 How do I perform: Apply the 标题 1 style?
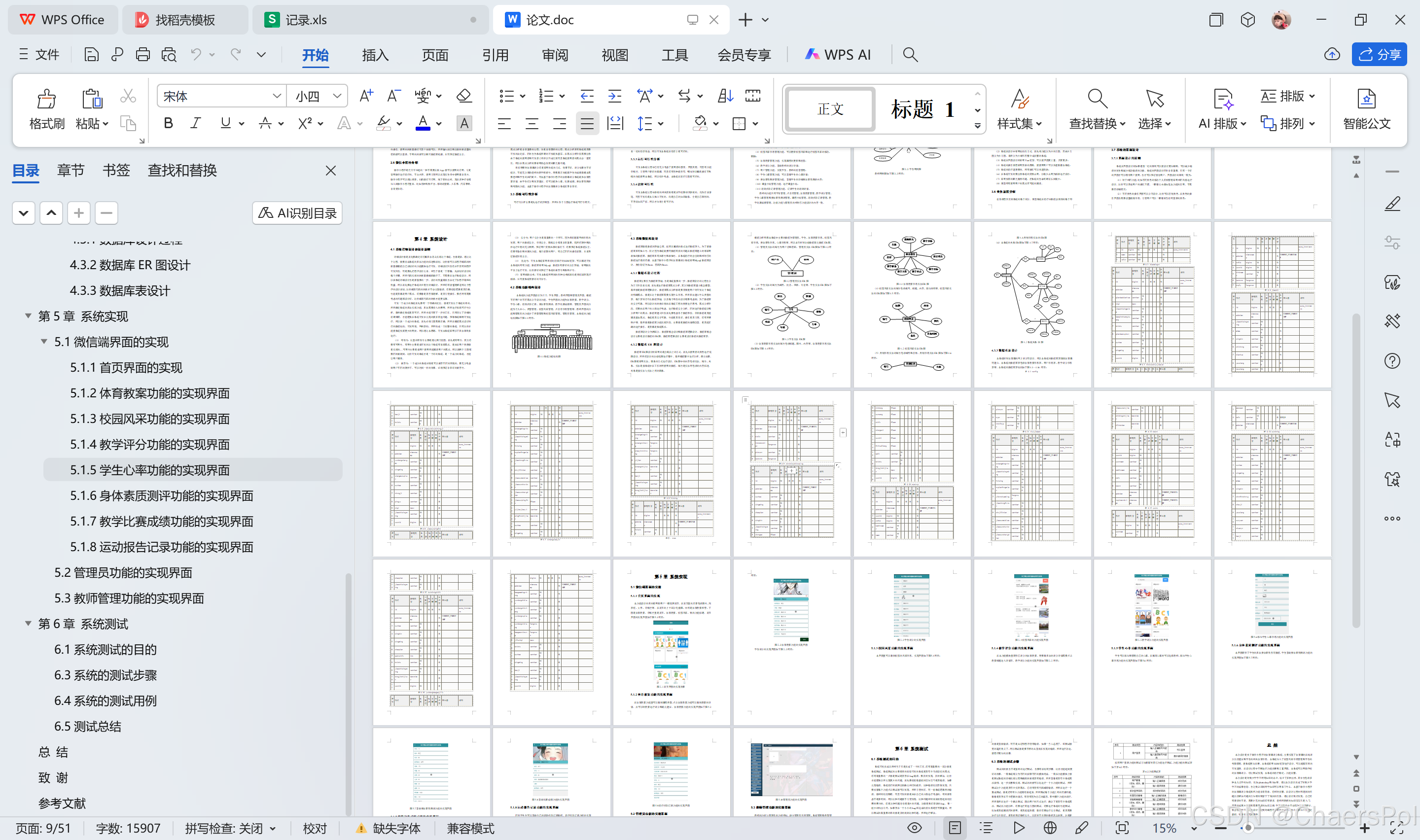click(922, 108)
